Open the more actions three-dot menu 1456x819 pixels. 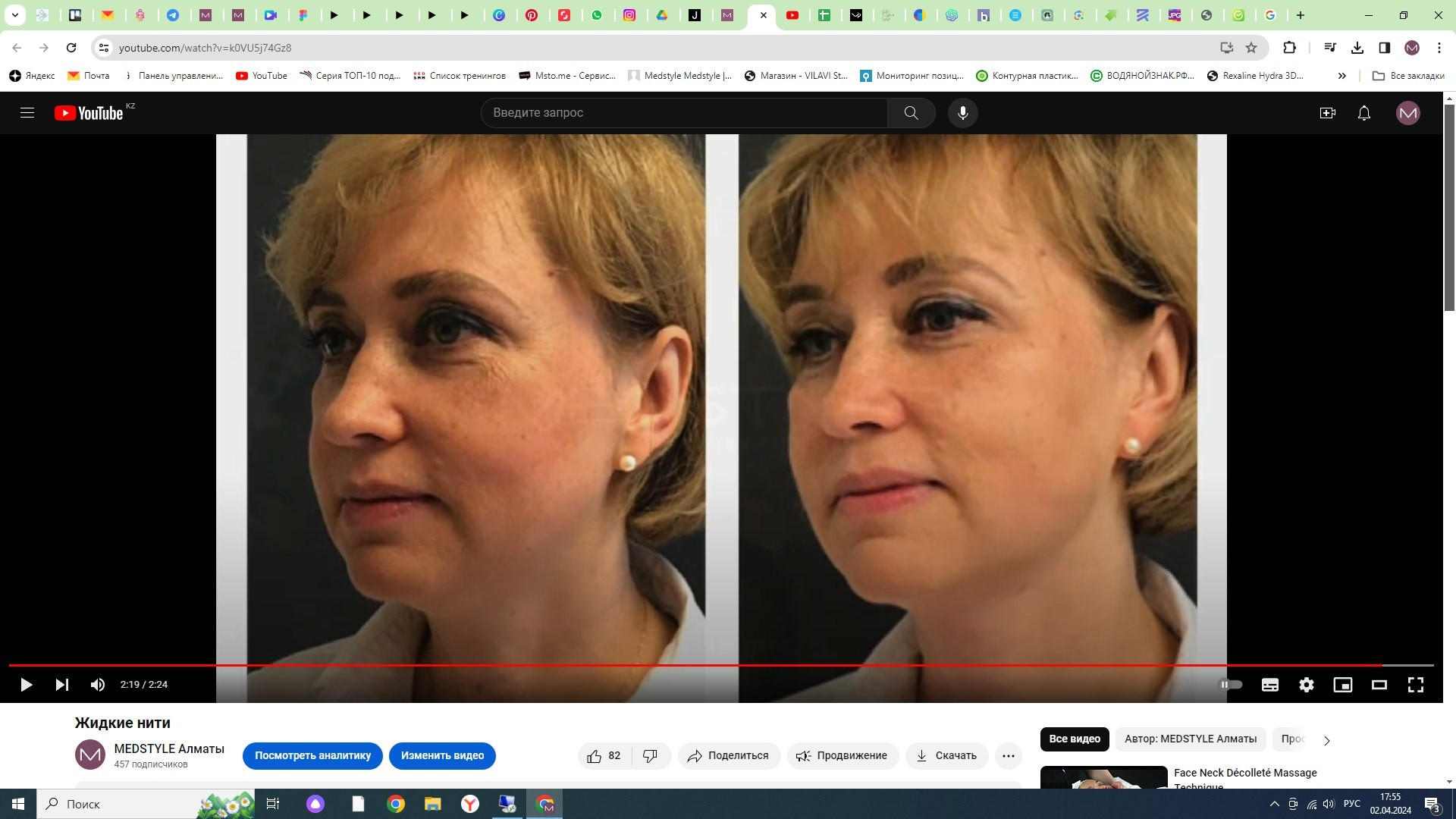1008,755
